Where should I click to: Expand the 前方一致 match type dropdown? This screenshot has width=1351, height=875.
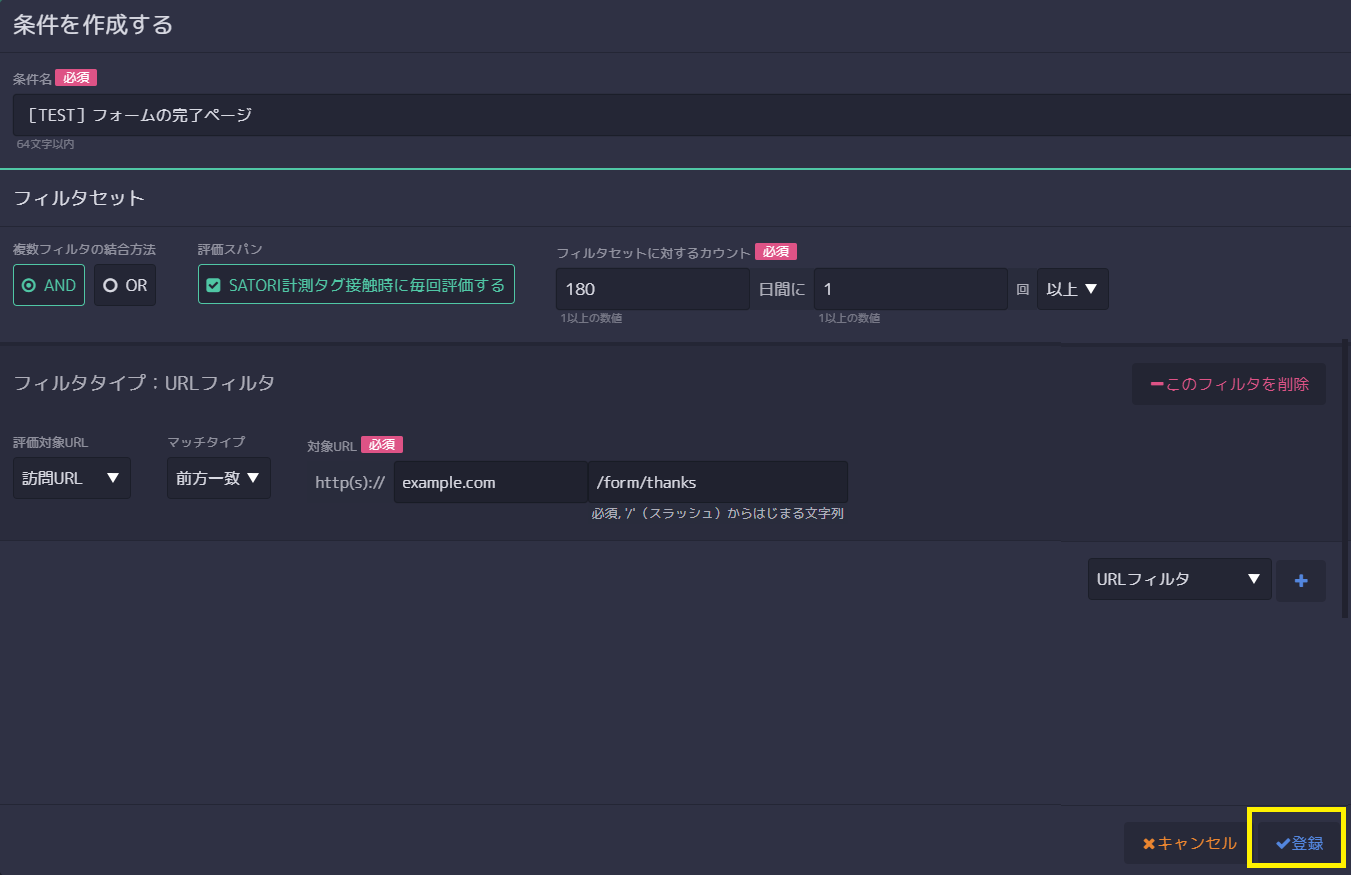coord(218,478)
